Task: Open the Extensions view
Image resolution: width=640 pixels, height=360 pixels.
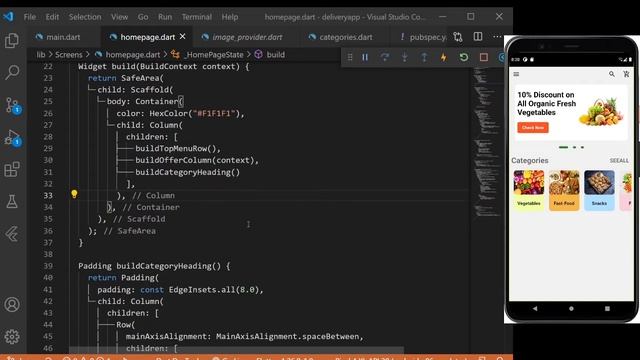Action: click(x=12, y=169)
